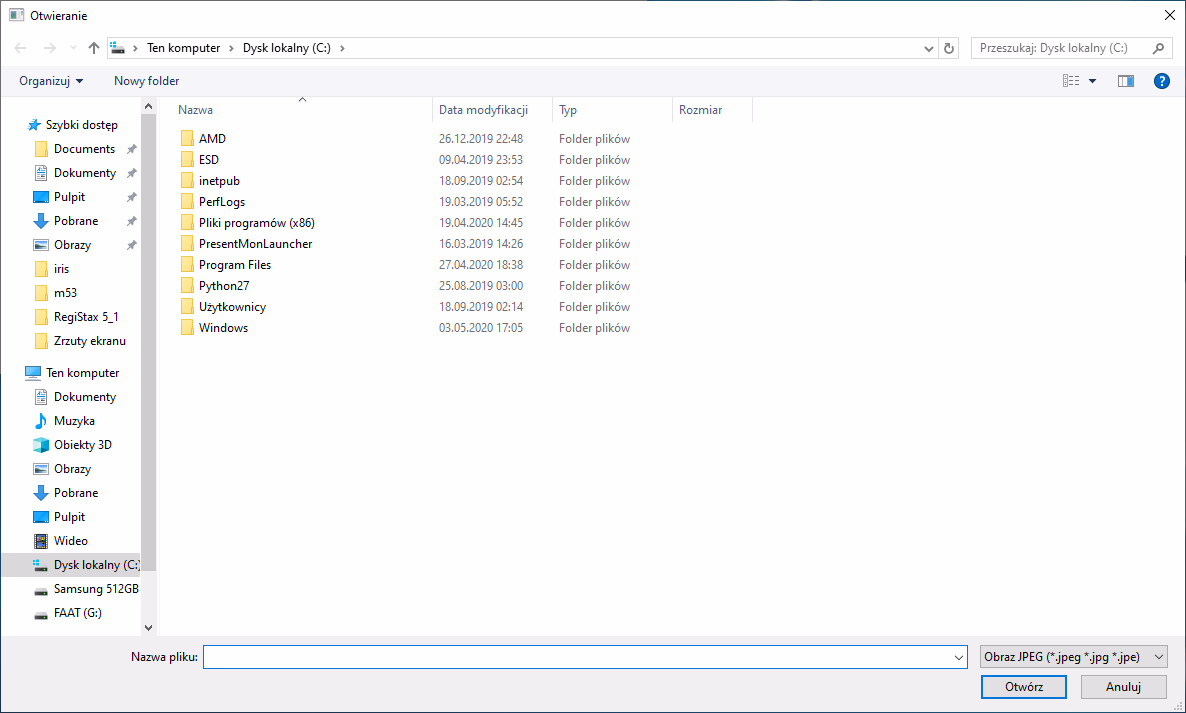1186x713 pixels.
Task: Select Wideo folder in the sidebar
Action: click(70, 541)
